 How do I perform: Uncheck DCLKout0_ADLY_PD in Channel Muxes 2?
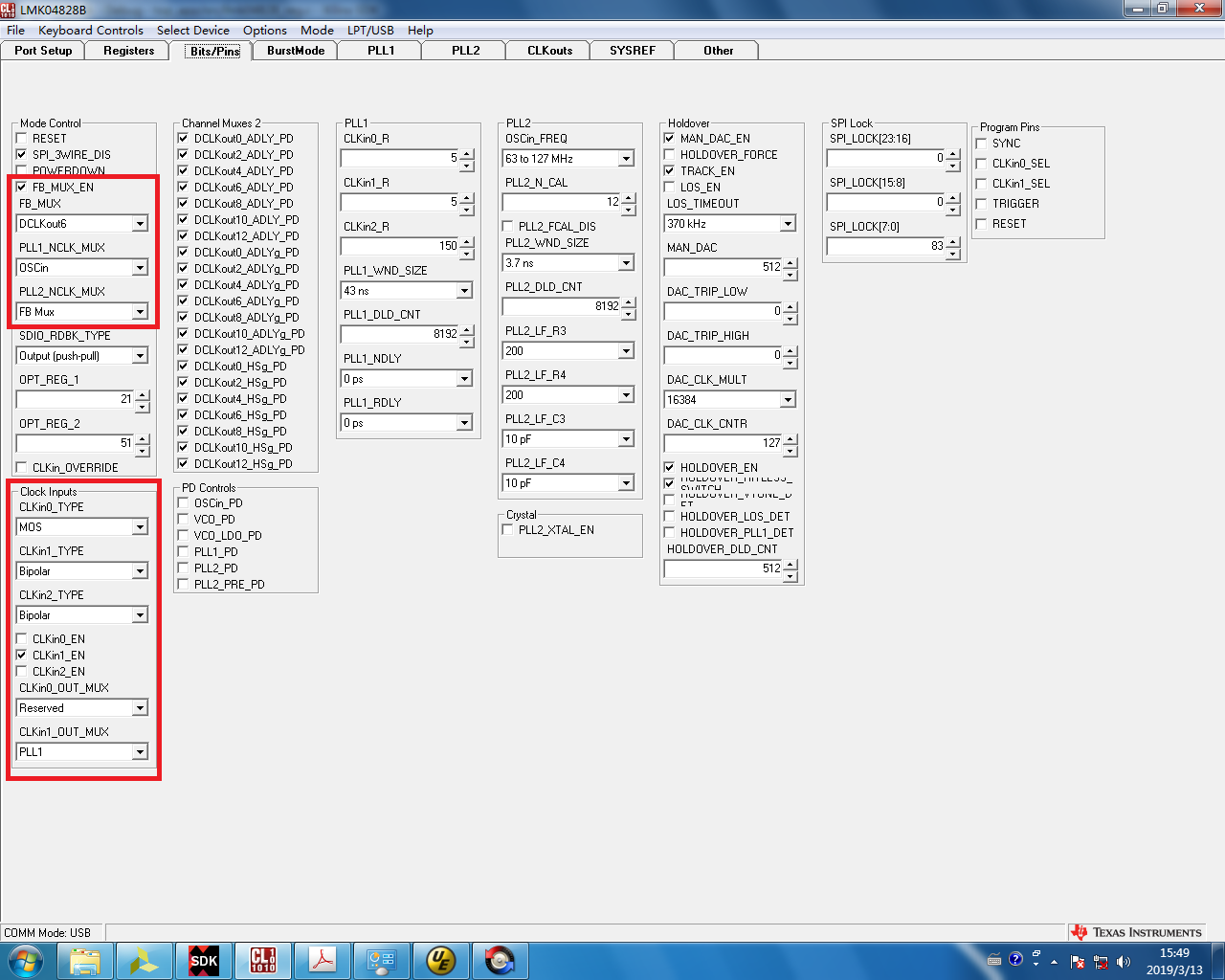[184, 138]
